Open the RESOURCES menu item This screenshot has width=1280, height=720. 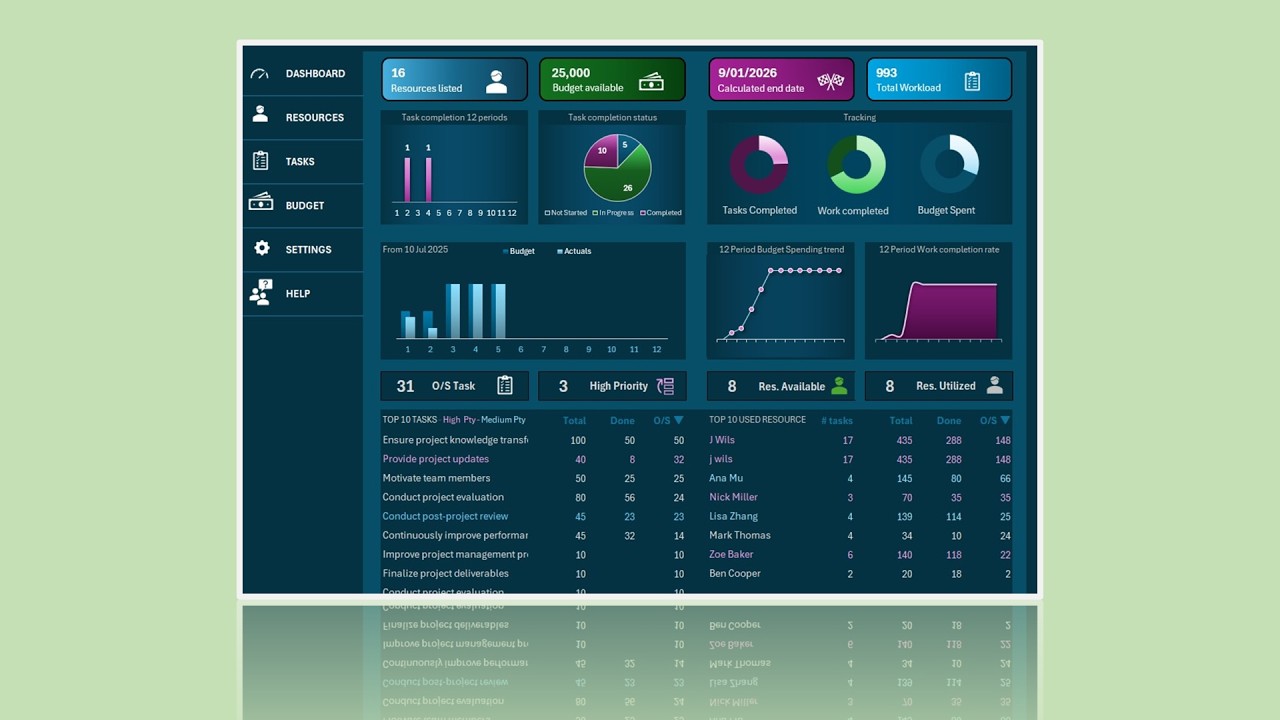click(x=315, y=118)
